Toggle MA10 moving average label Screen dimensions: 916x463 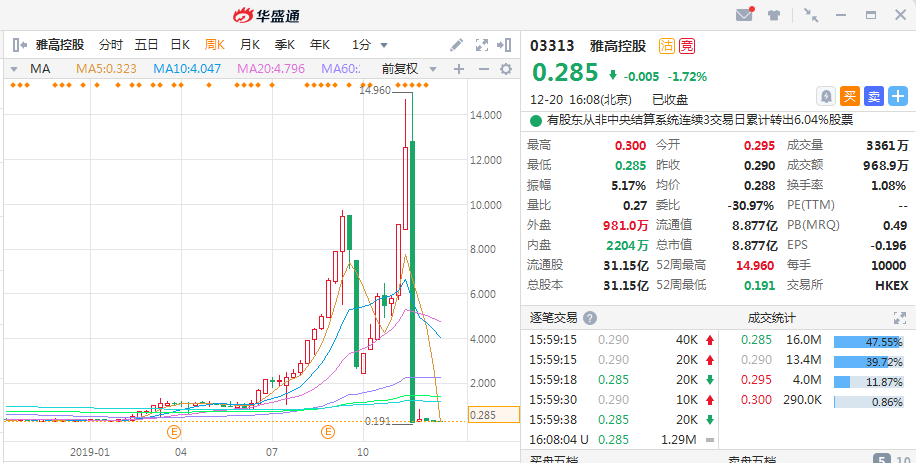[187, 69]
